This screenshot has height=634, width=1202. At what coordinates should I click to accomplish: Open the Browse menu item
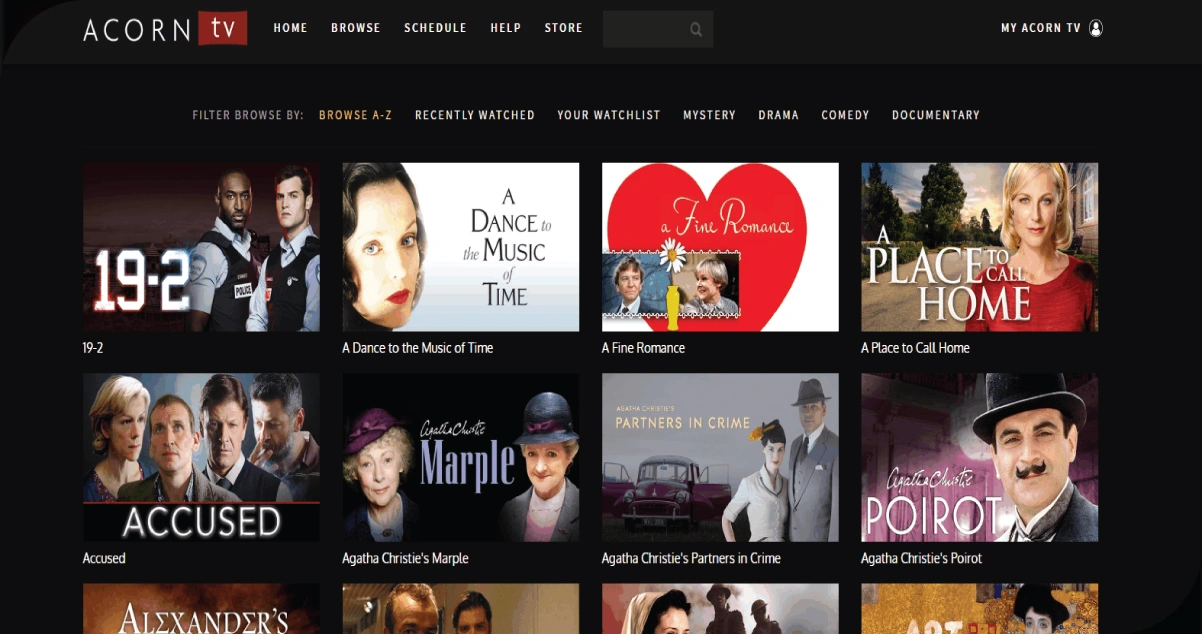[x=356, y=28]
